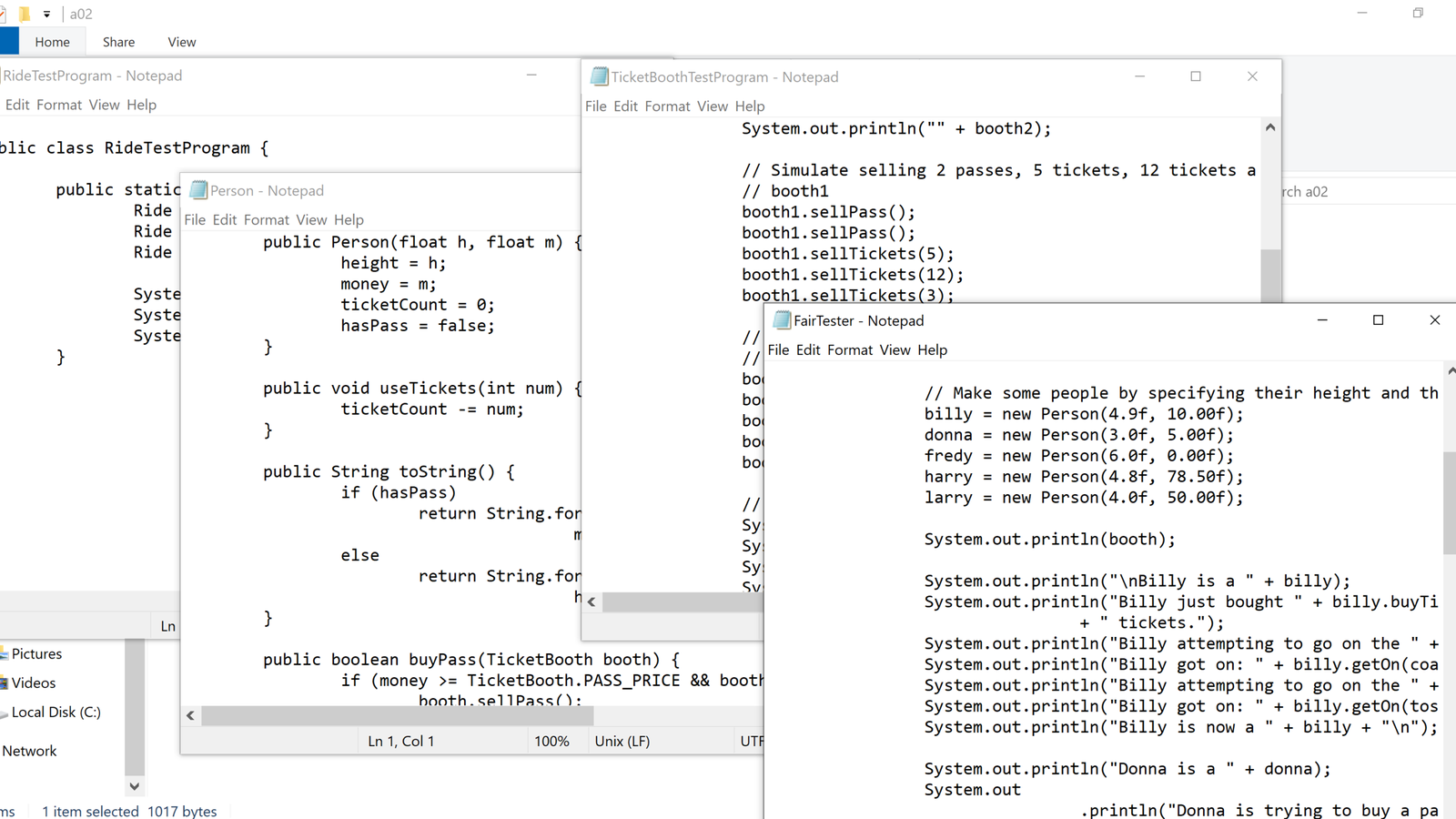The image size is (1456, 819).
Task: Click folder icon in Explorer quick access toolbar
Action: [x=25, y=14]
